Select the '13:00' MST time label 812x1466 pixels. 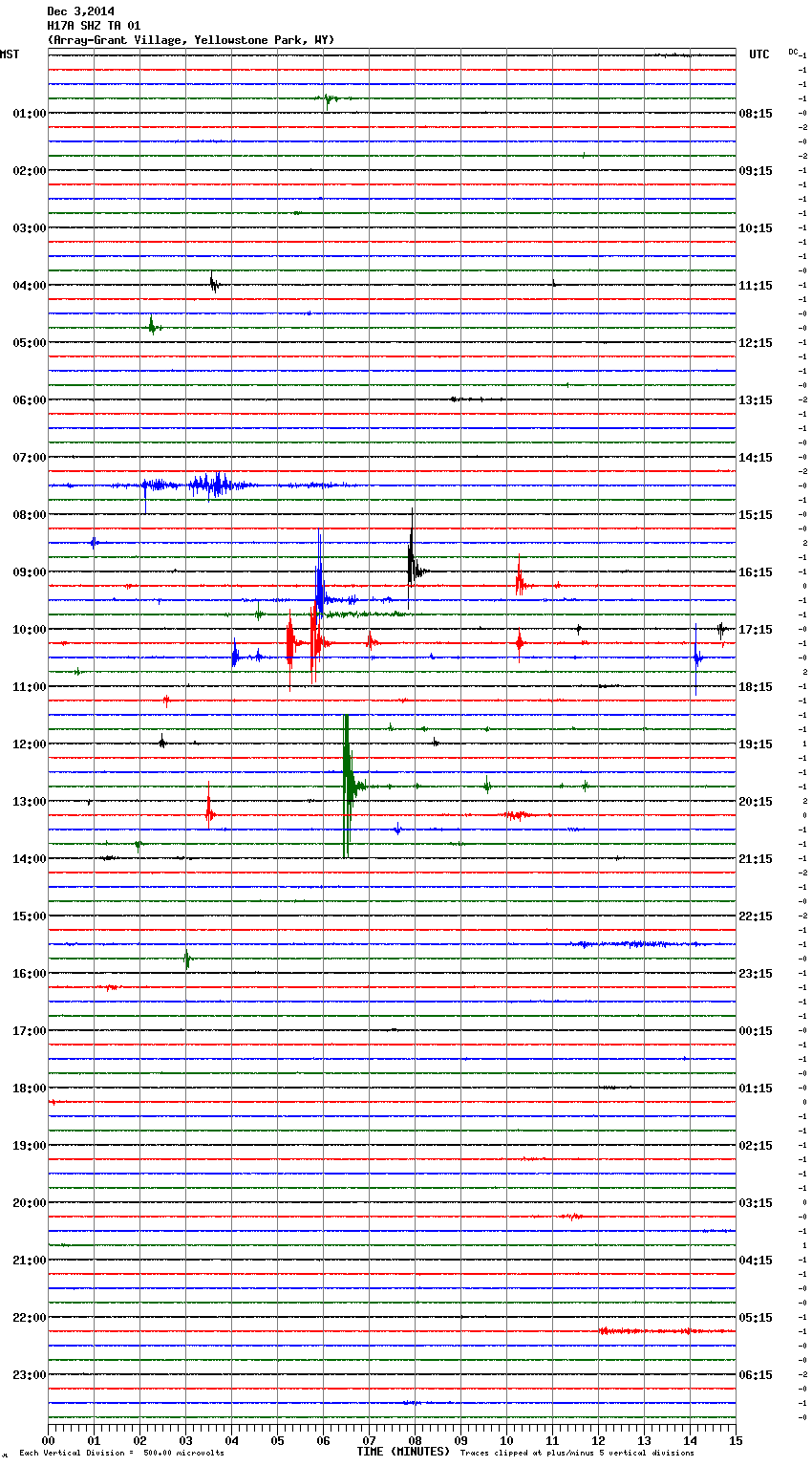click(30, 802)
